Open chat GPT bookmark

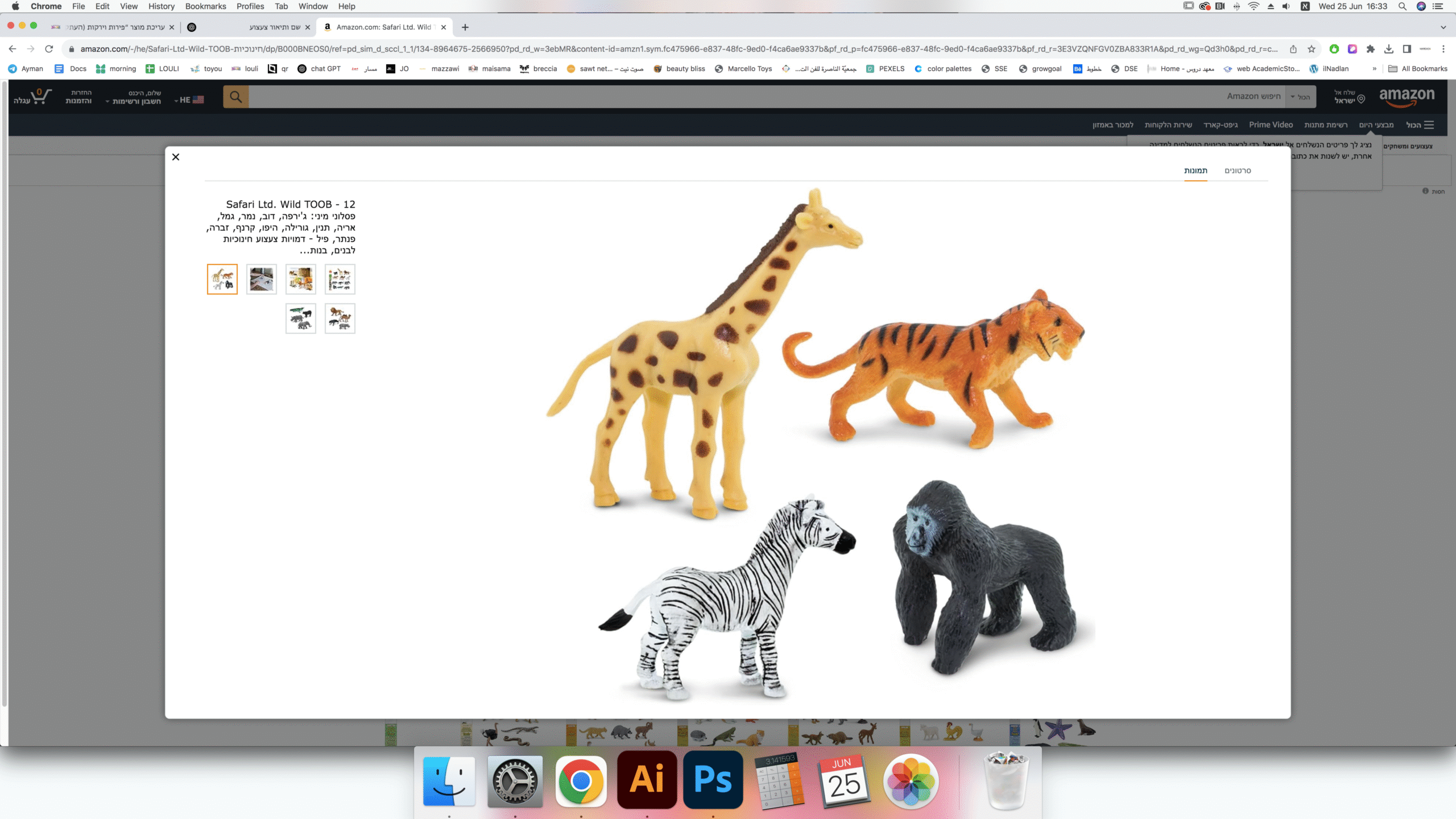click(319, 69)
